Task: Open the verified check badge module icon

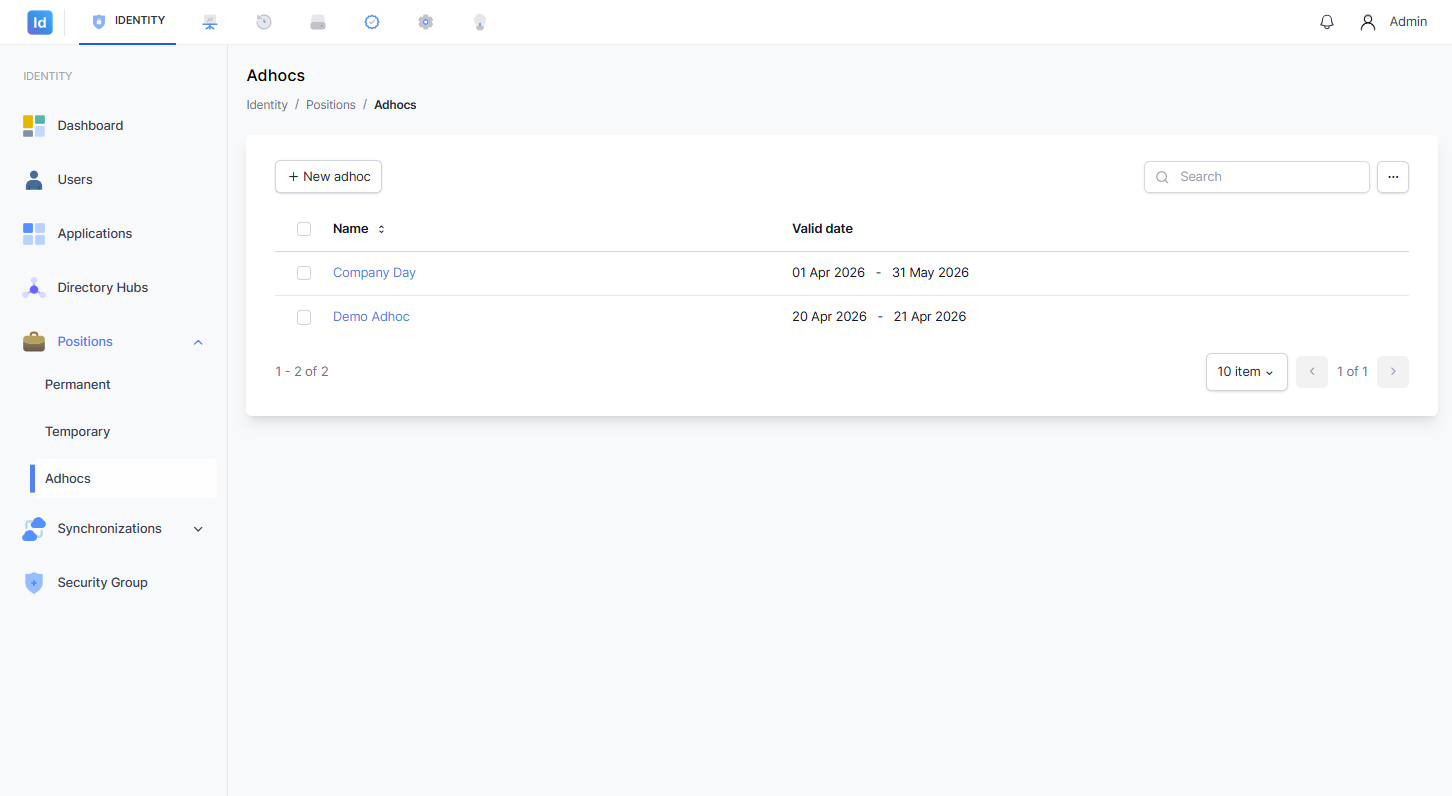Action: tap(372, 22)
